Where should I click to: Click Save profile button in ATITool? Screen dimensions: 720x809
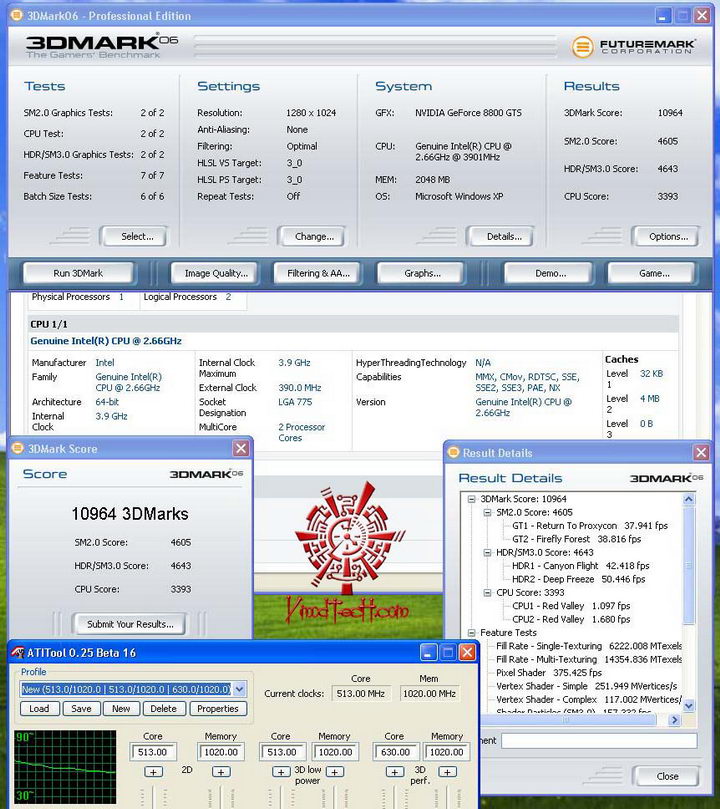(81, 708)
